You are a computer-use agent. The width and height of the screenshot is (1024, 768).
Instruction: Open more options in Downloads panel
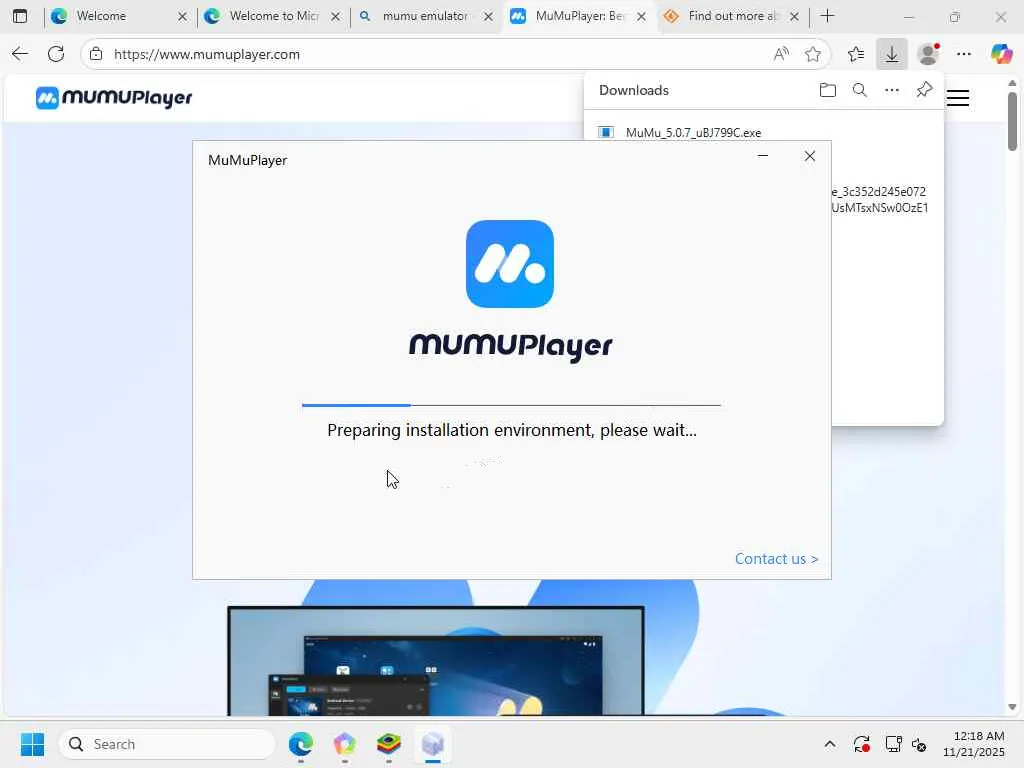click(891, 90)
